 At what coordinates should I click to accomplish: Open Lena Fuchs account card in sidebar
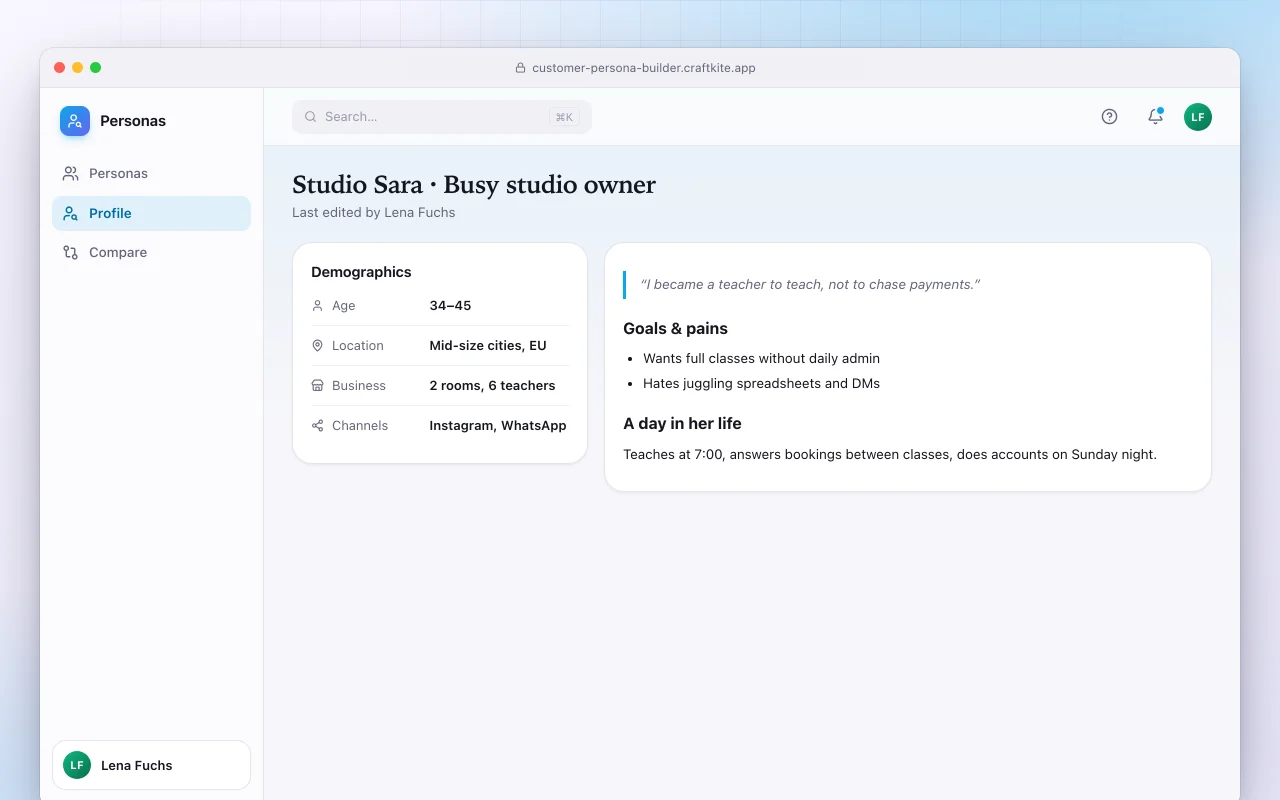[151, 765]
